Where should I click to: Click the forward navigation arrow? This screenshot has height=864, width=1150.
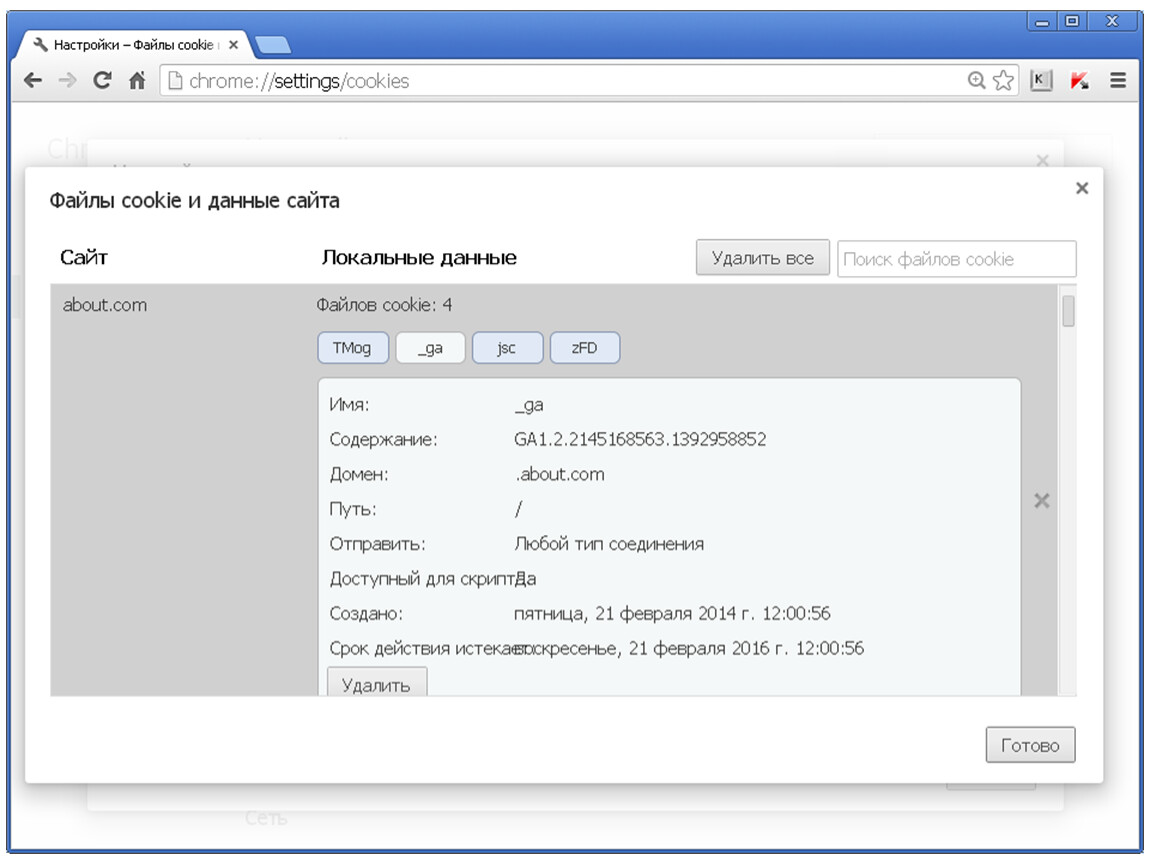(x=67, y=81)
